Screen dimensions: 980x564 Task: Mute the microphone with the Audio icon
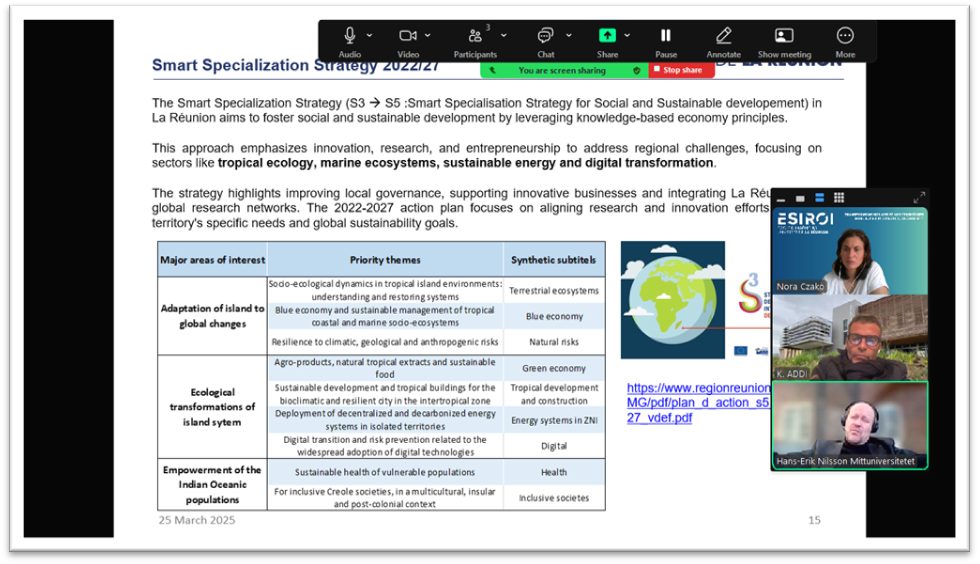point(349,36)
